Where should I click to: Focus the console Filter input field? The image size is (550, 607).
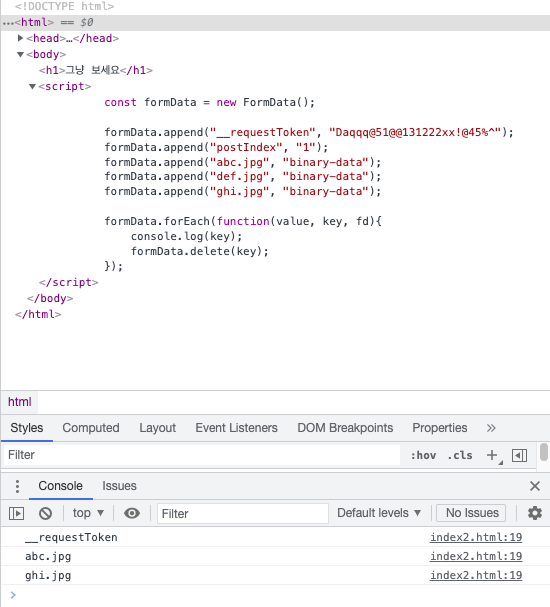tap(243, 513)
